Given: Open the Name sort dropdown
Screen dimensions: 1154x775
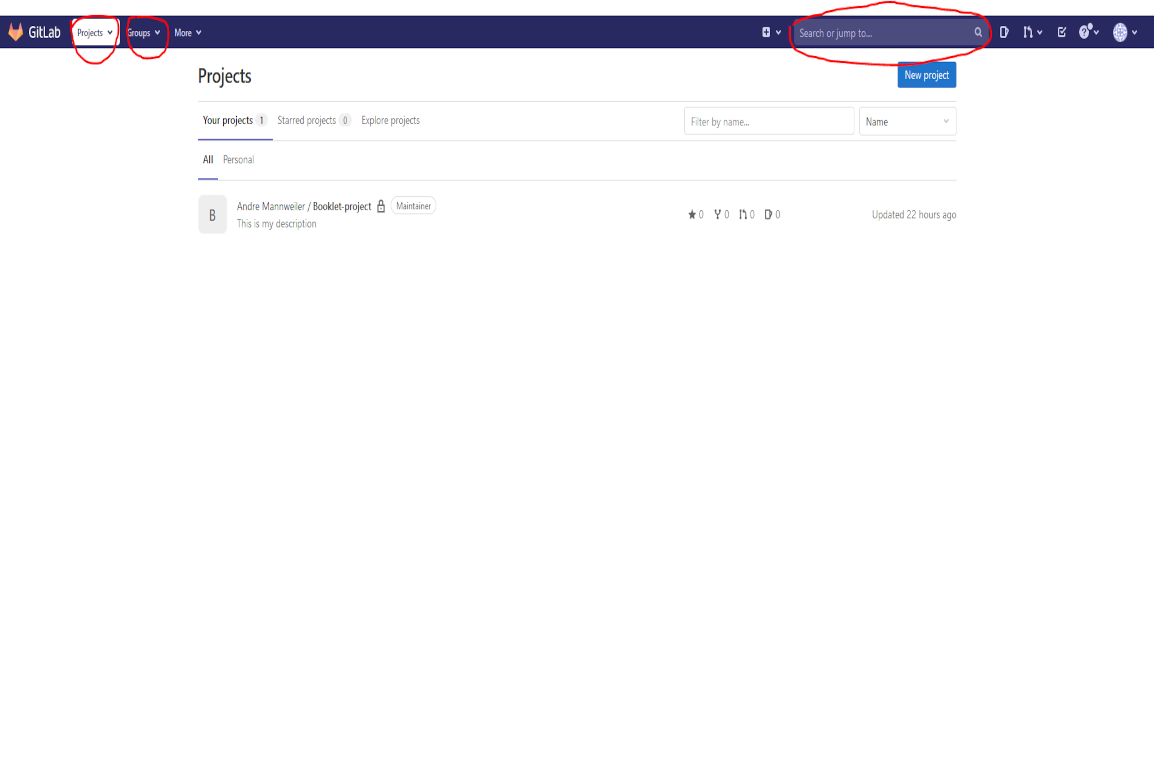Looking at the screenshot, I should pos(907,122).
